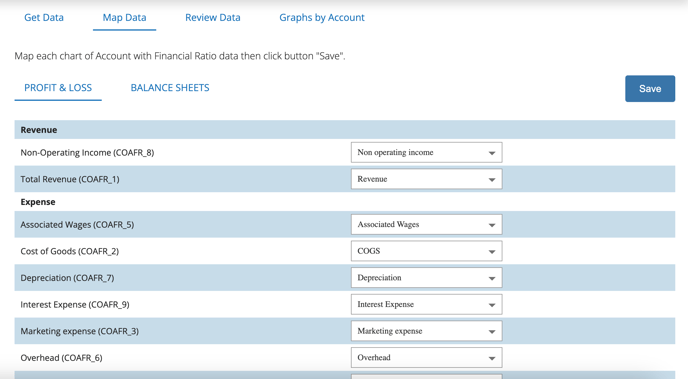
Task: Open the Interest Expense mapping dropdown
Action: pyautogui.click(x=426, y=304)
